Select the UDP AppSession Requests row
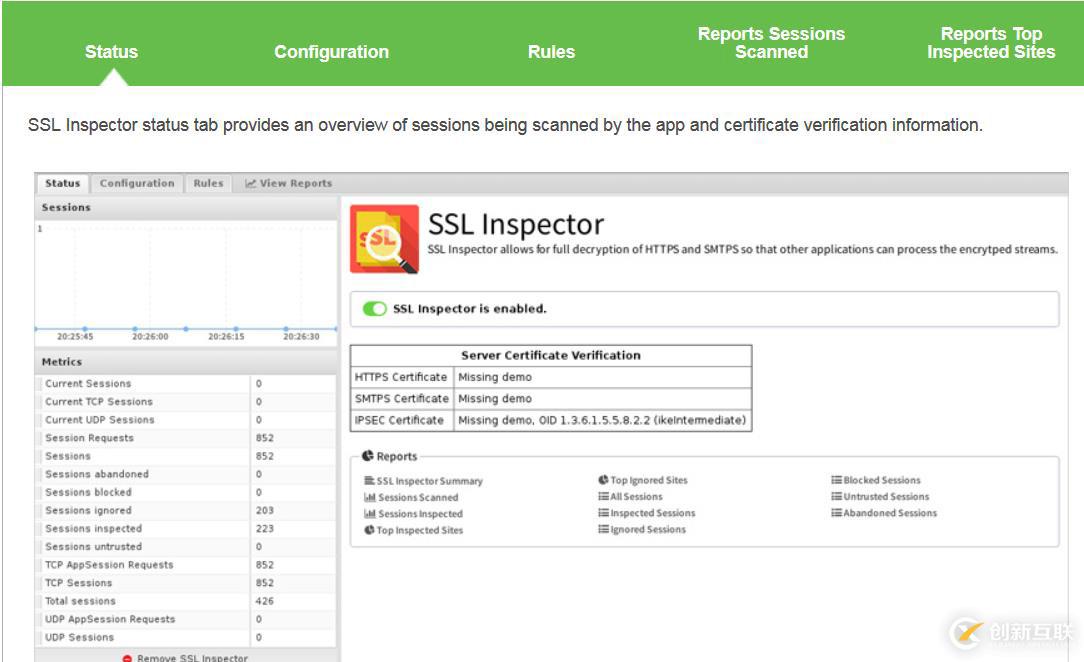Viewport: 1084px width, 662px height. [x=186, y=619]
